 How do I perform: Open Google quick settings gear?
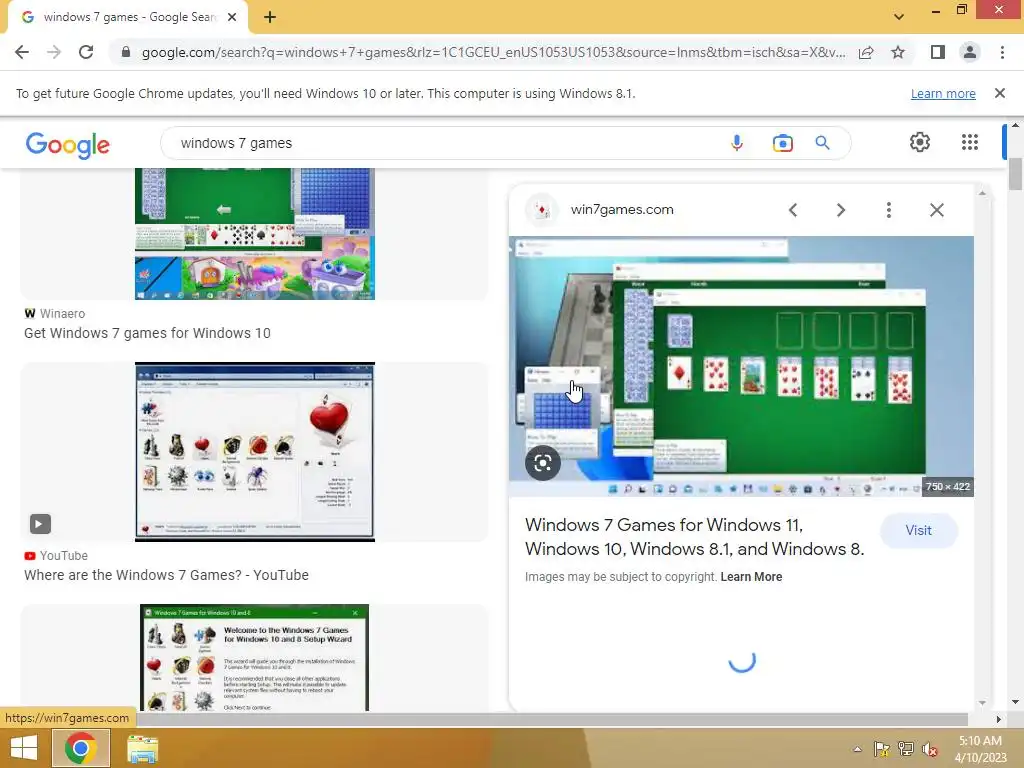pos(920,142)
